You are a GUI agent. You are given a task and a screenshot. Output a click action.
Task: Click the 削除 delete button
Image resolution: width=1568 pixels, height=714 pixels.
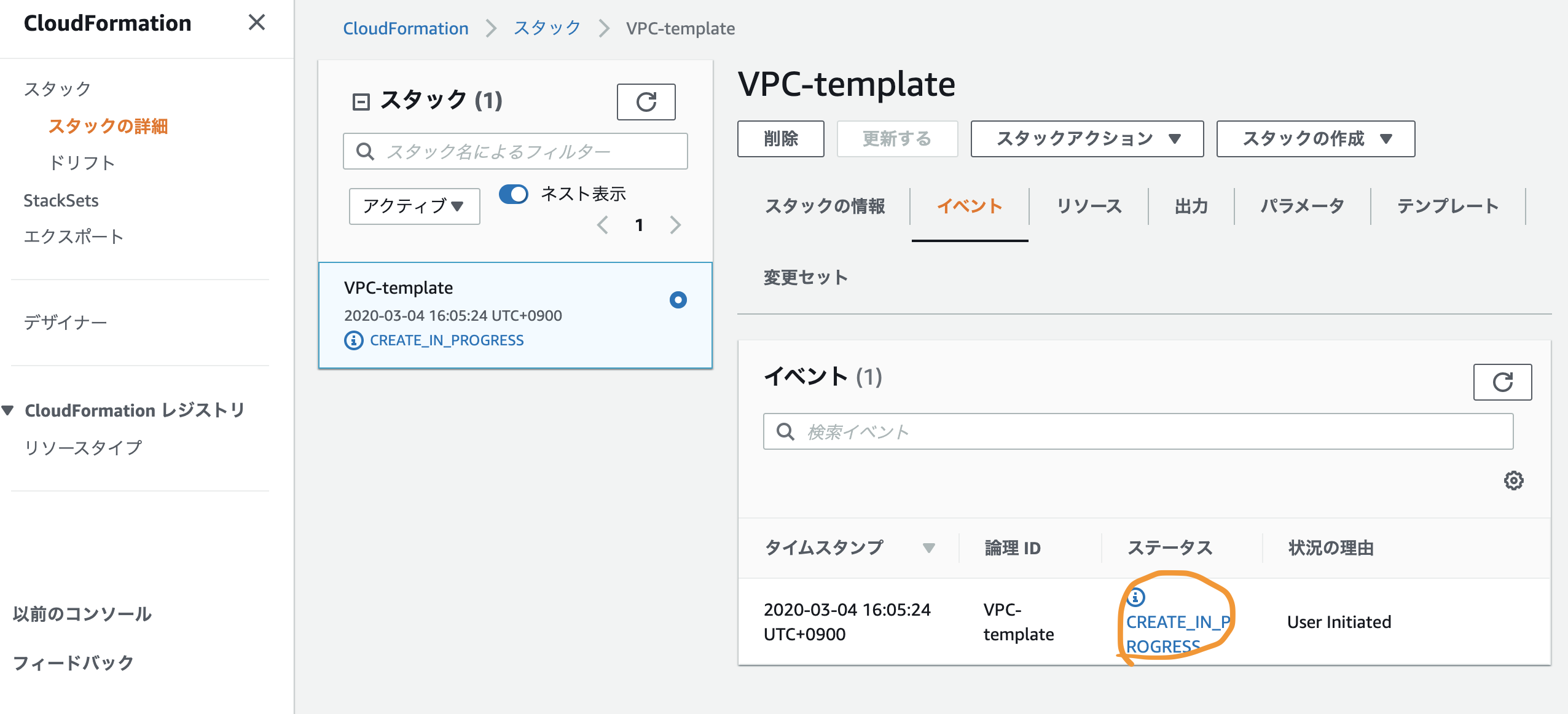tap(780, 139)
